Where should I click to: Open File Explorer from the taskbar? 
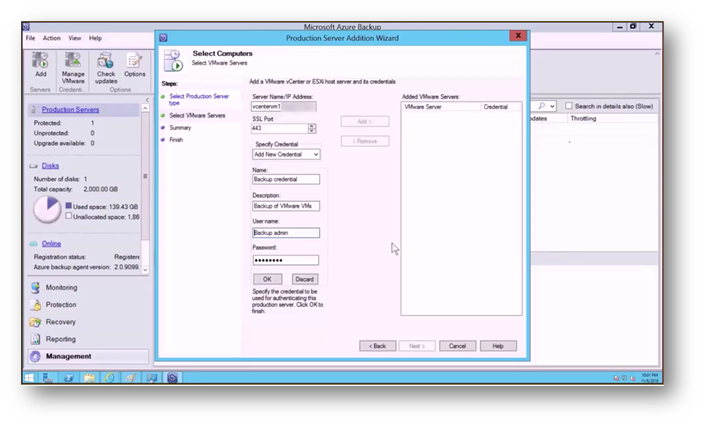click(x=89, y=378)
